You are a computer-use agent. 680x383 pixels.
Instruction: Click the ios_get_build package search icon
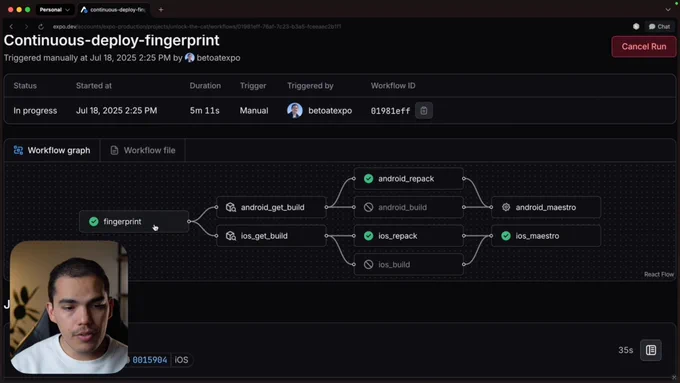click(x=231, y=236)
